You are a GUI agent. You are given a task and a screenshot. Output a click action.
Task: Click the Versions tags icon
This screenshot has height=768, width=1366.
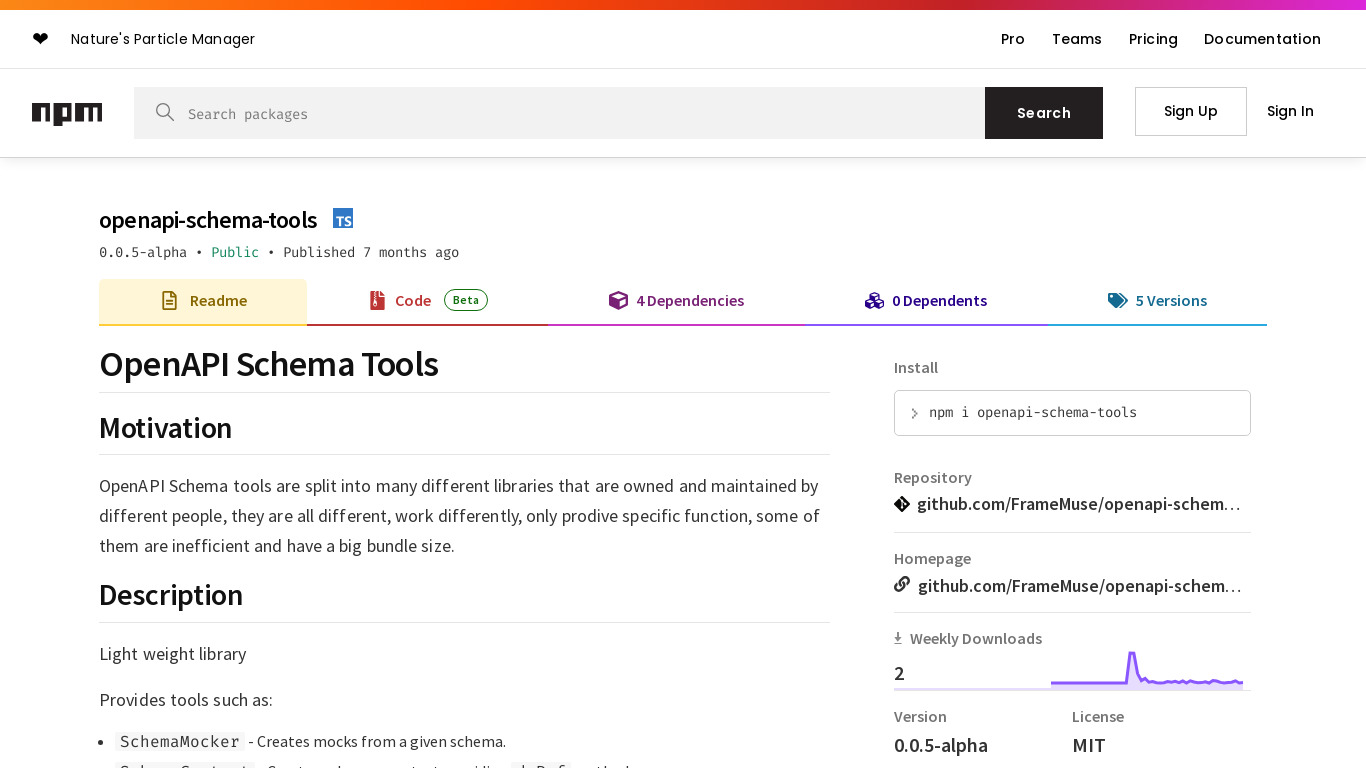(1117, 301)
